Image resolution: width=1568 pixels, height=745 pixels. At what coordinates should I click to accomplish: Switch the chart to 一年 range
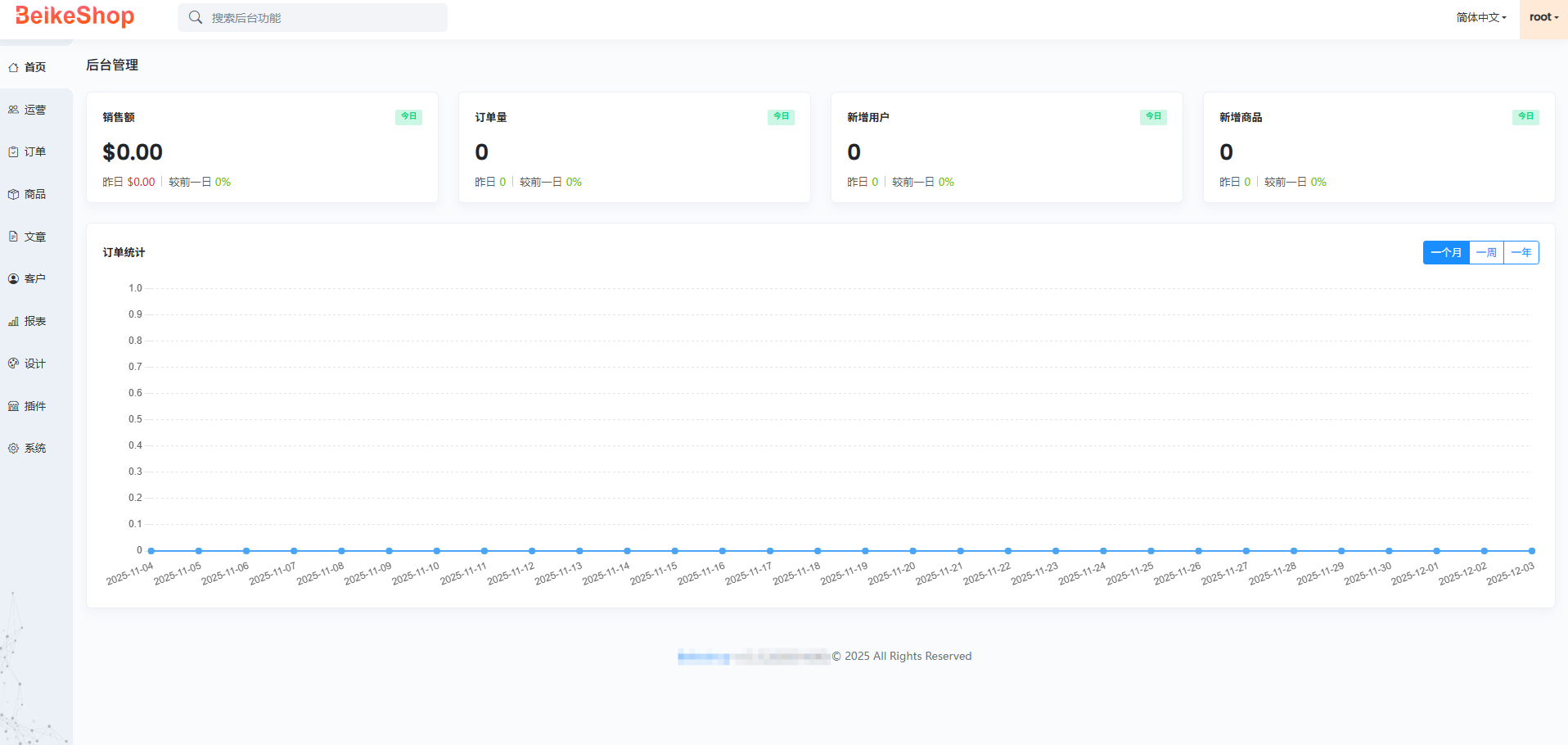click(x=1521, y=253)
